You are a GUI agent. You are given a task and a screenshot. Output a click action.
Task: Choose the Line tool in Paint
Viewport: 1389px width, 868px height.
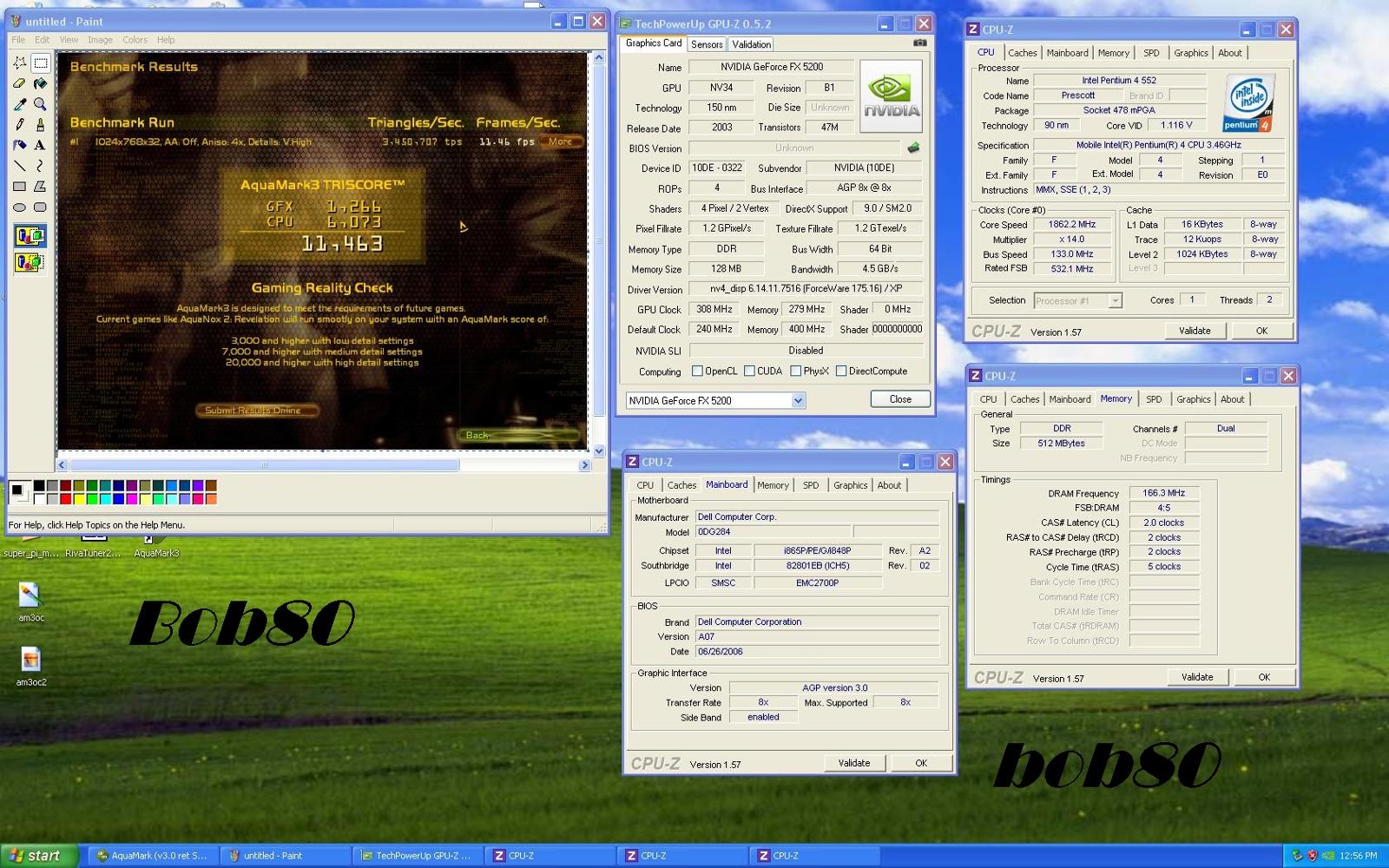pos(19,166)
